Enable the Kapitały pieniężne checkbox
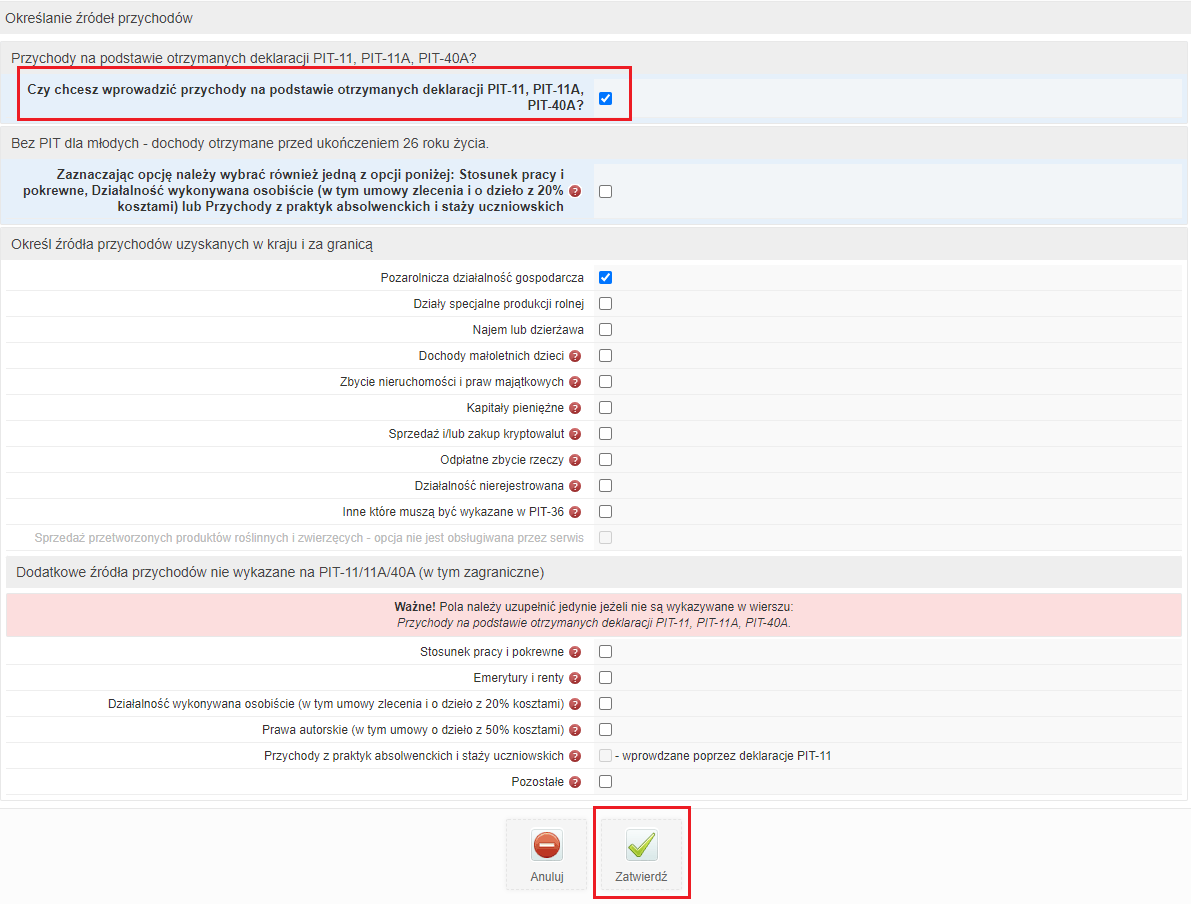The image size is (1191, 904). click(605, 408)
